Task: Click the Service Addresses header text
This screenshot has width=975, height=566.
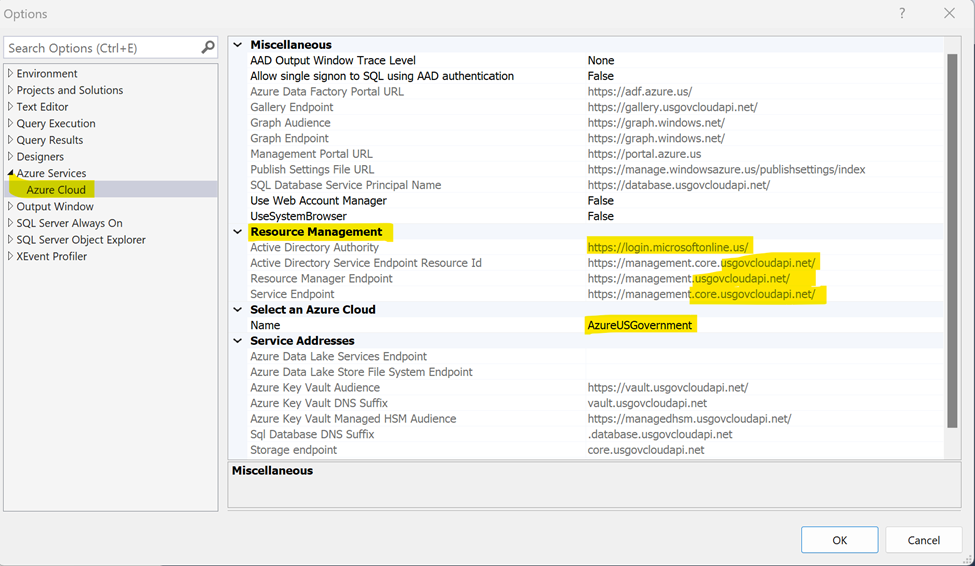Action: pyautogui.click(x=302, y=340)
